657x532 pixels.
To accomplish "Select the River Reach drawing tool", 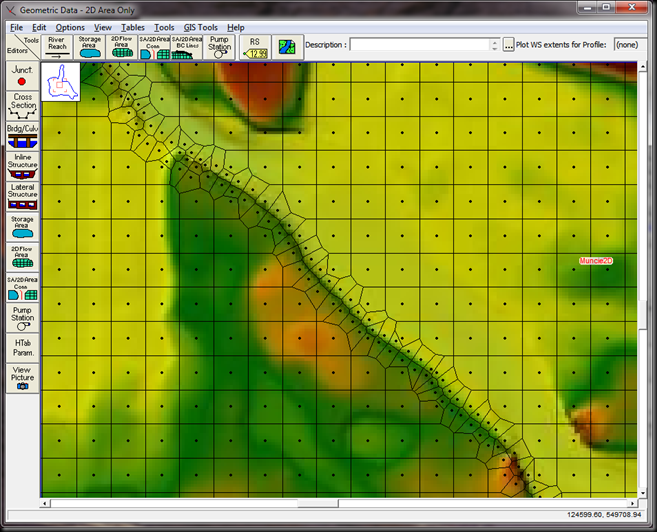I will 57,46.
